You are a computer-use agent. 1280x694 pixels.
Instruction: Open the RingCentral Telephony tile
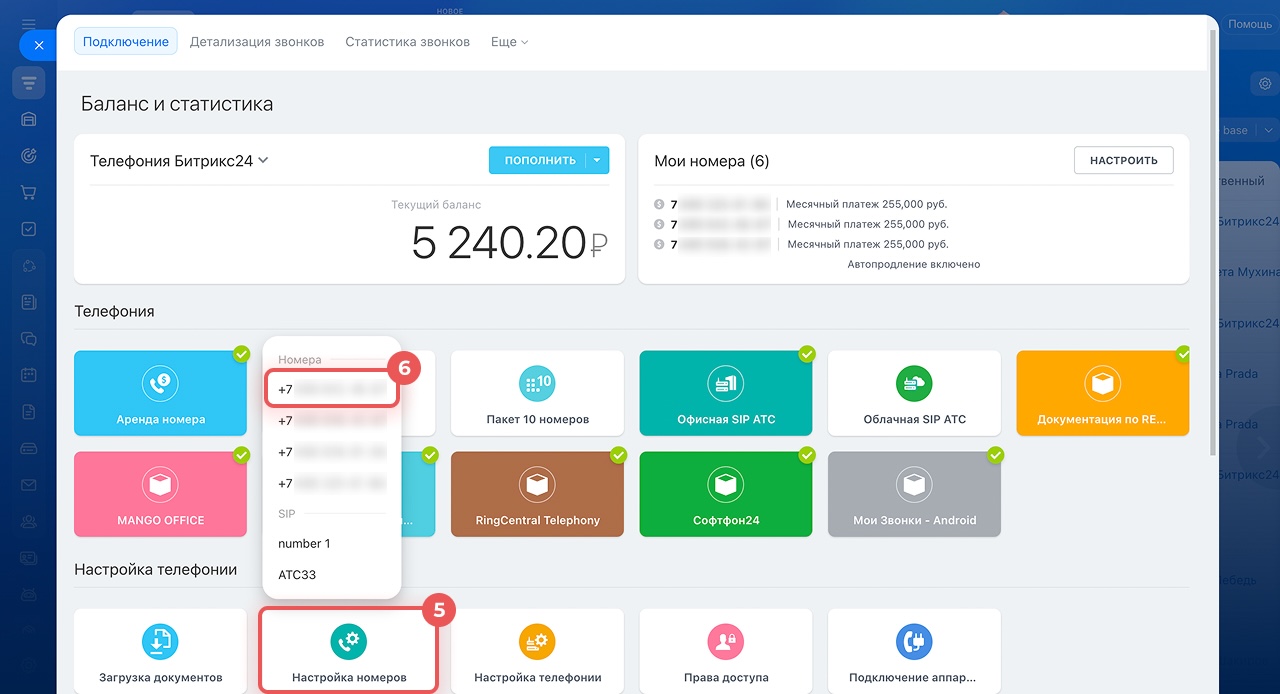pos(537,494)
